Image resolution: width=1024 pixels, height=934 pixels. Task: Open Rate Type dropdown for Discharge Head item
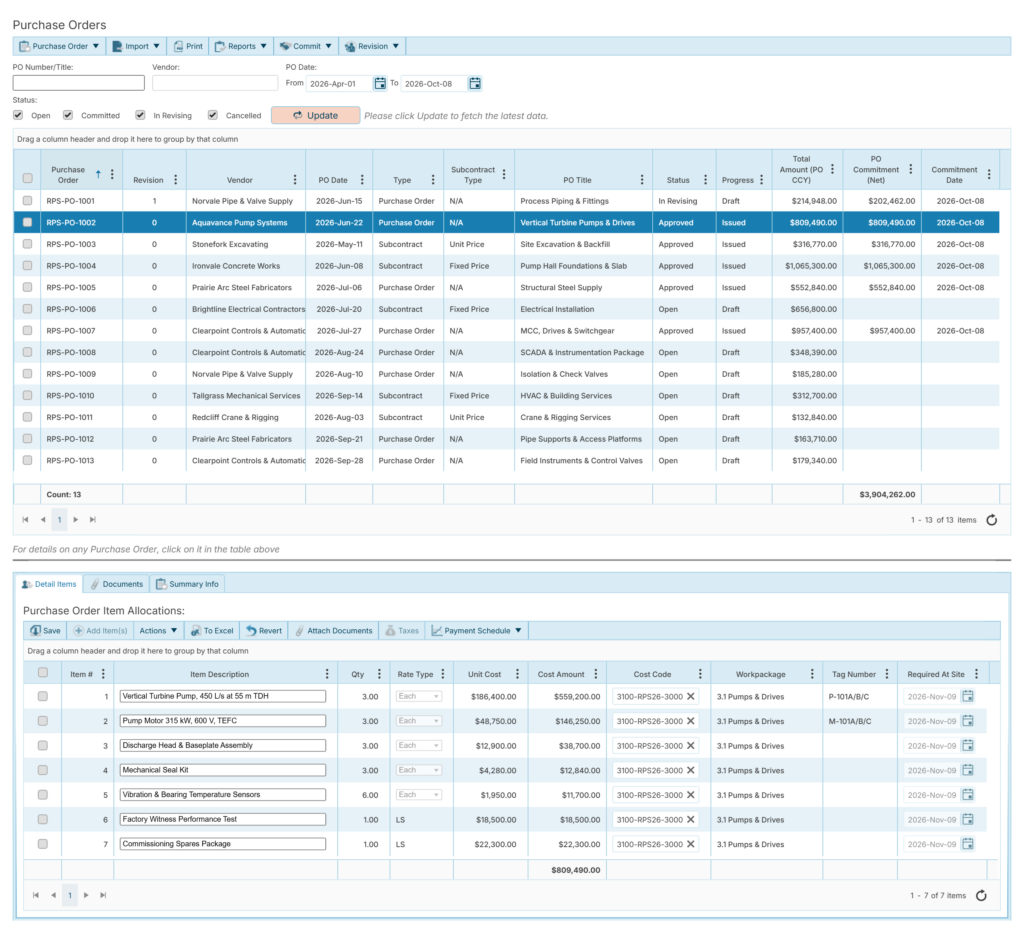[419, 746]
